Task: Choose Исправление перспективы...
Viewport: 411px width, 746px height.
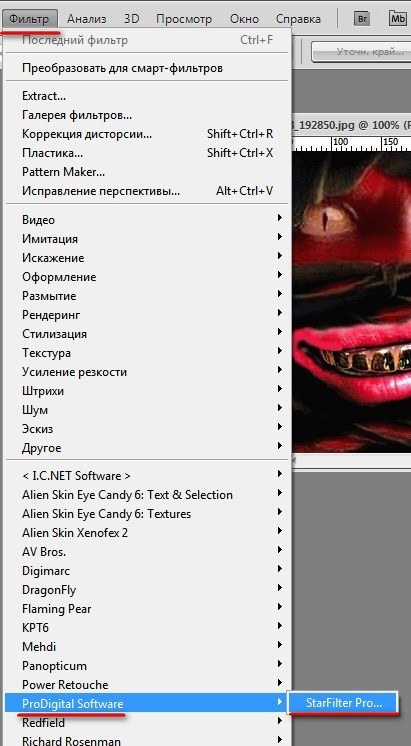Action: coord(147,191)
